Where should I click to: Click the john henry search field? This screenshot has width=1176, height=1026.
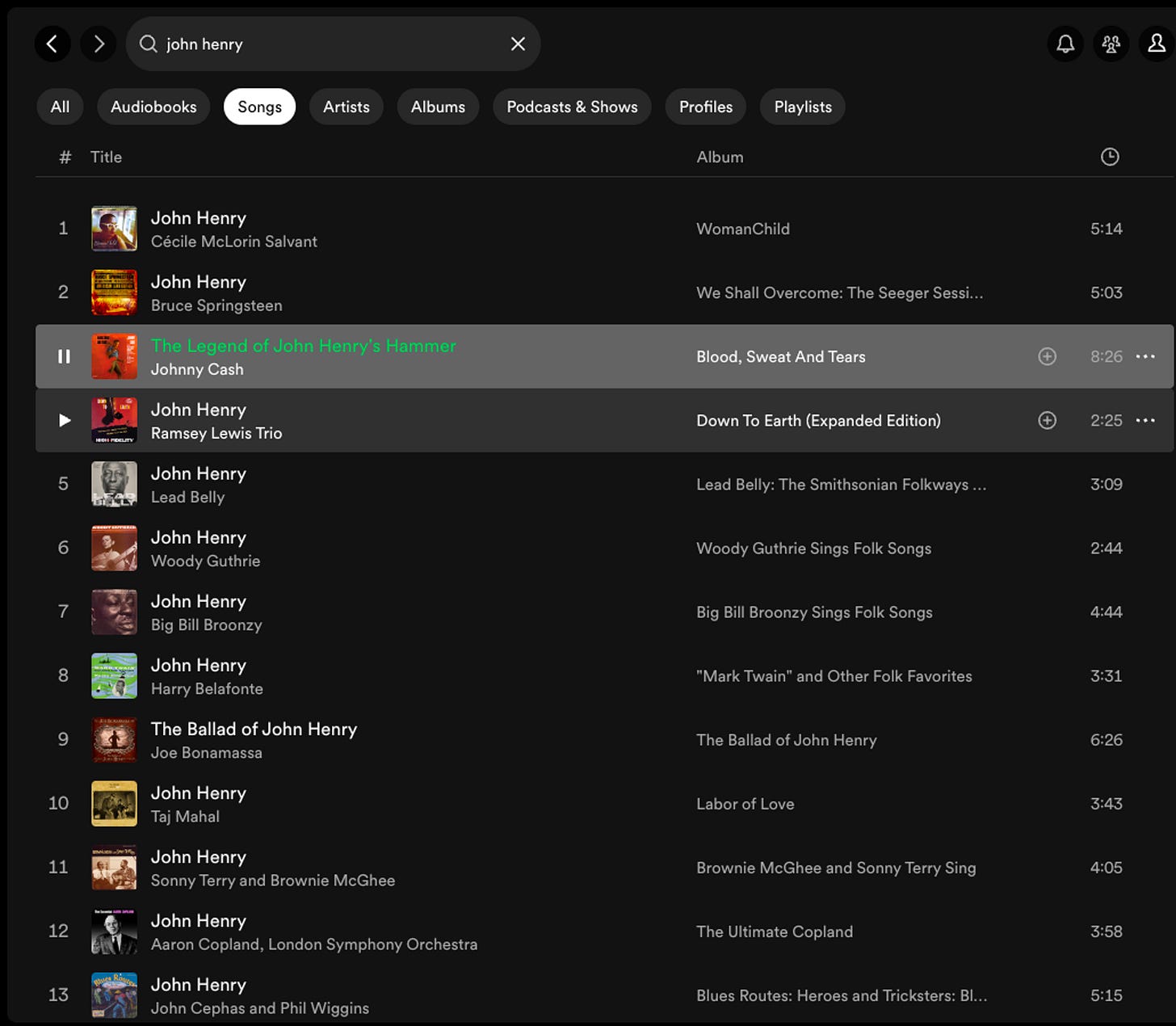(x=333, y=44)
